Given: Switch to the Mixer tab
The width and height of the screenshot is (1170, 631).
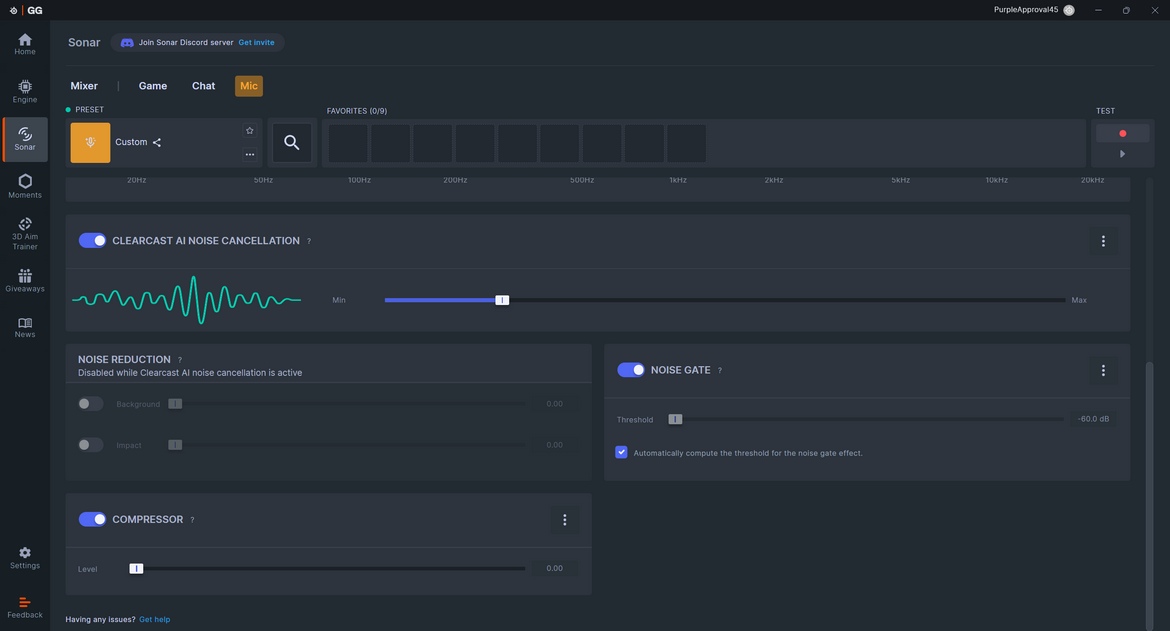Looking at the screenshot, I should 84,86.
